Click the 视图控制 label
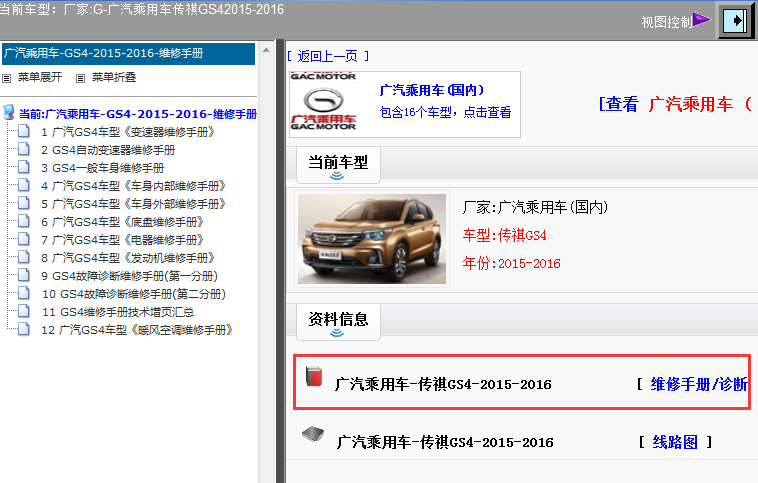The width and height of the screenshot is (758, 483). pyautogui.click(x=667, y=22)
